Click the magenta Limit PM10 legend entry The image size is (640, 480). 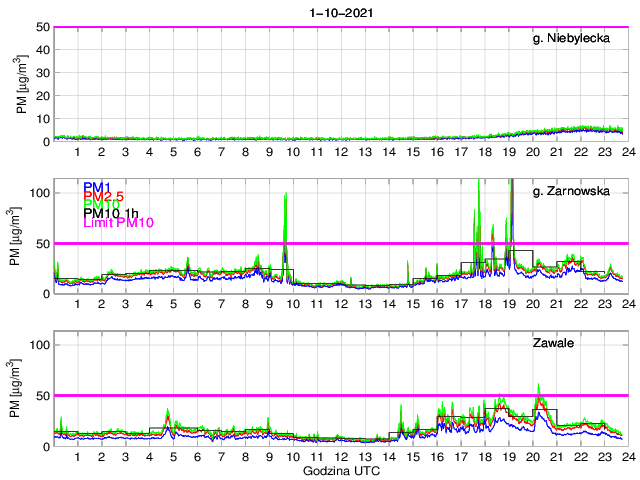point(119,225)
